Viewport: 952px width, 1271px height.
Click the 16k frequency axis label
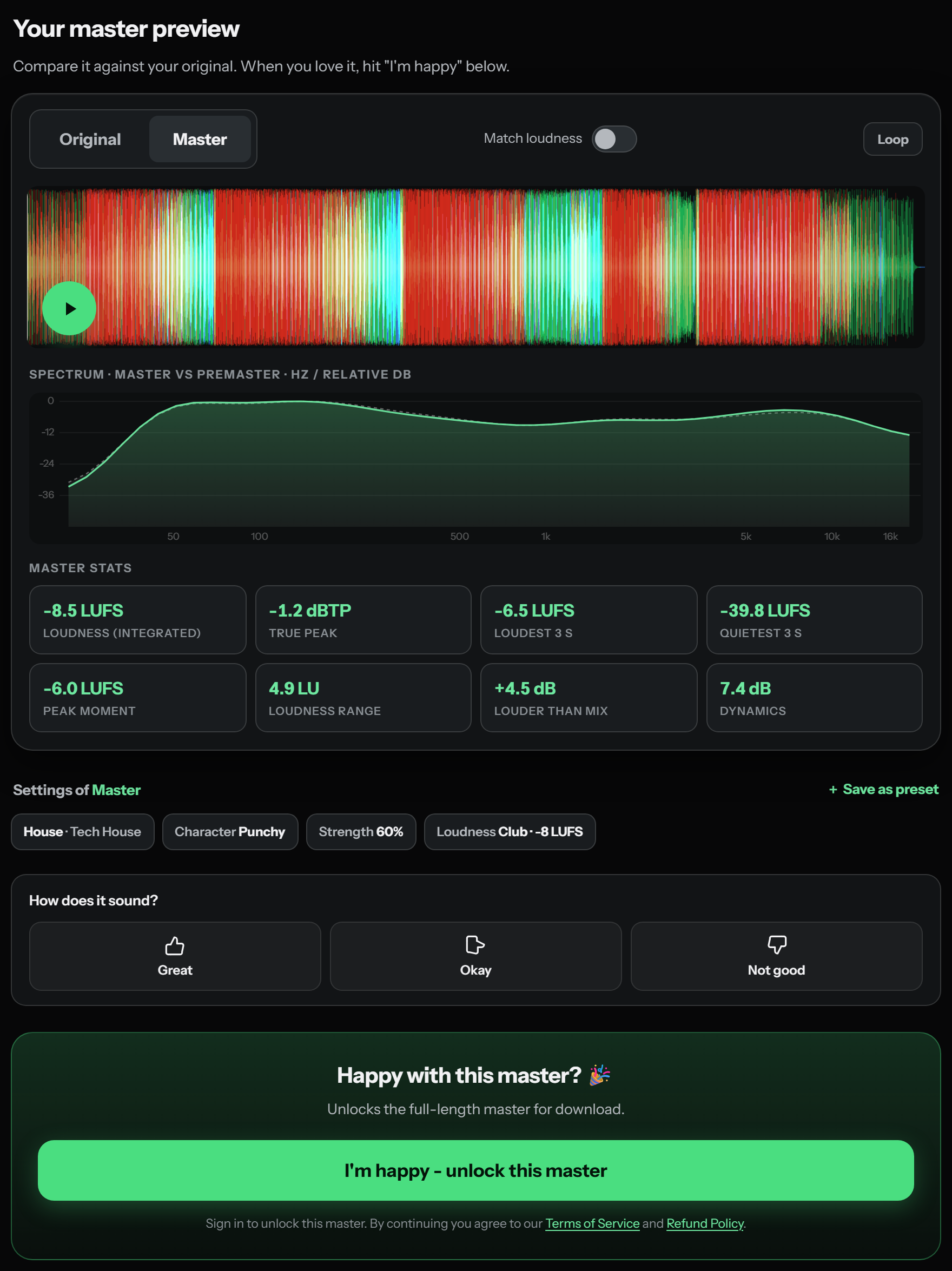pyautogui.click(x=890, y=536)
